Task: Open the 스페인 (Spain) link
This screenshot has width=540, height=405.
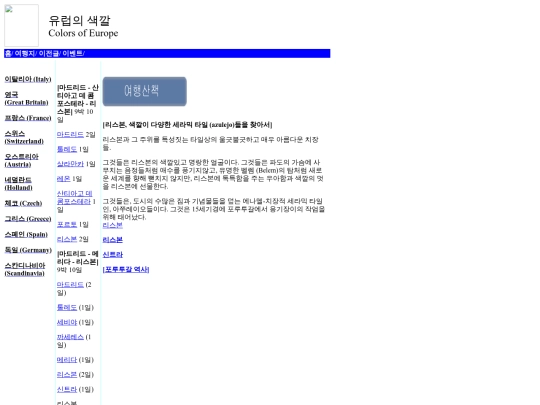Action: click(26, 235)
